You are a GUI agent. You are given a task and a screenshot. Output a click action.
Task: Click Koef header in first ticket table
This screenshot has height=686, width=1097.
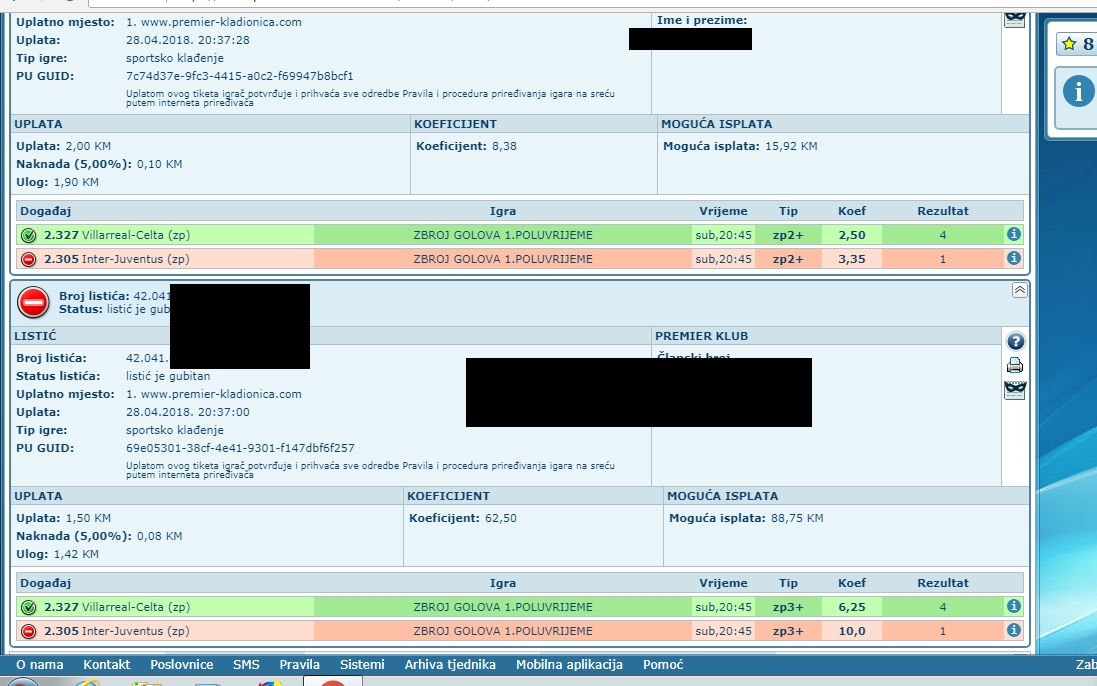click(851, 210)
